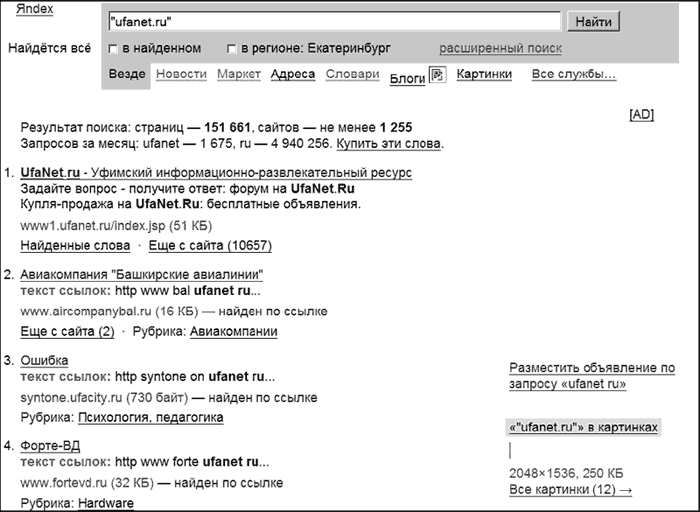
Task: Click the Найти search button
Action: pyautogui.click(x=593, y=21)
